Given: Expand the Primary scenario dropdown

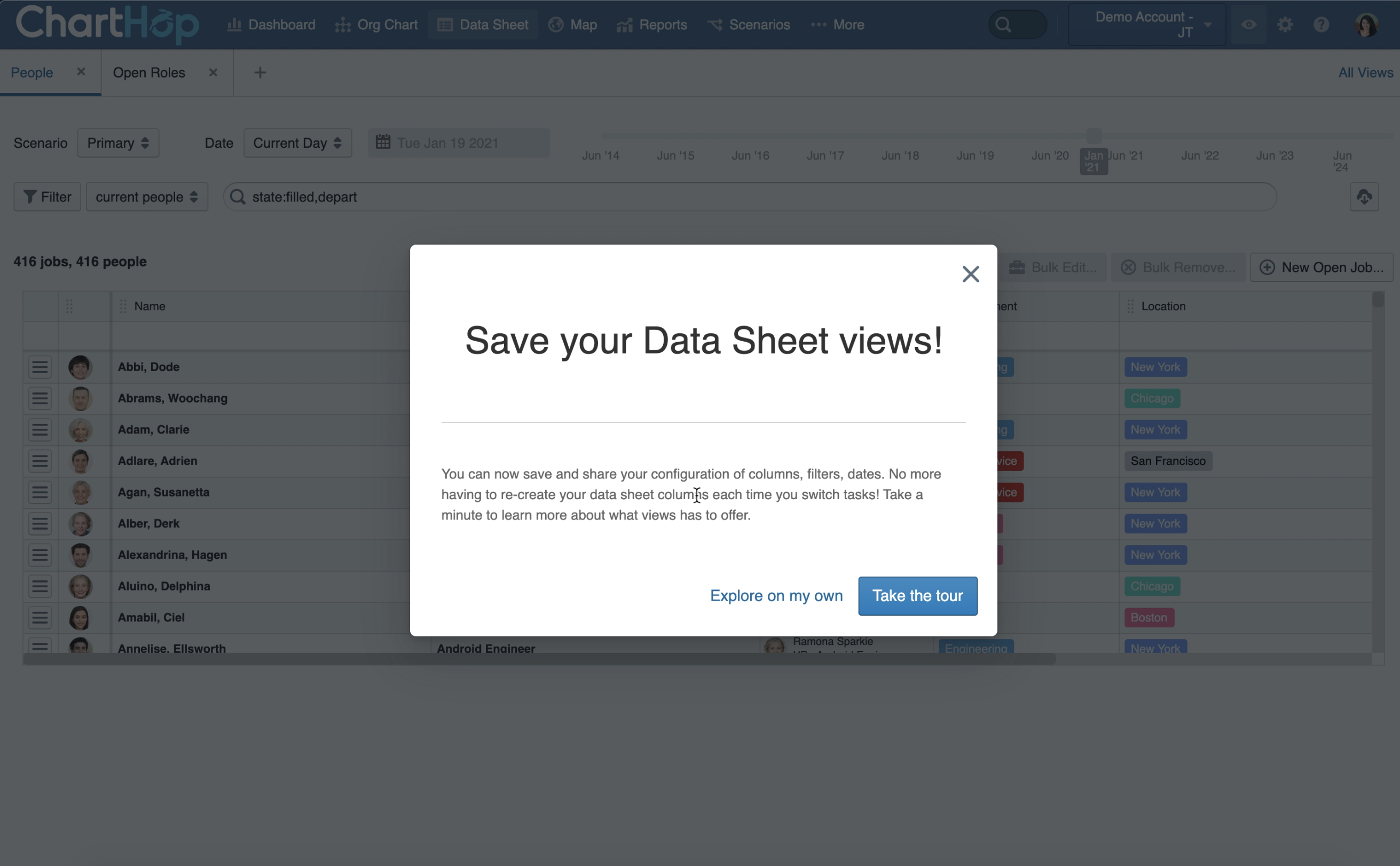Looking at the screenshot, I should tap(118, 143).
